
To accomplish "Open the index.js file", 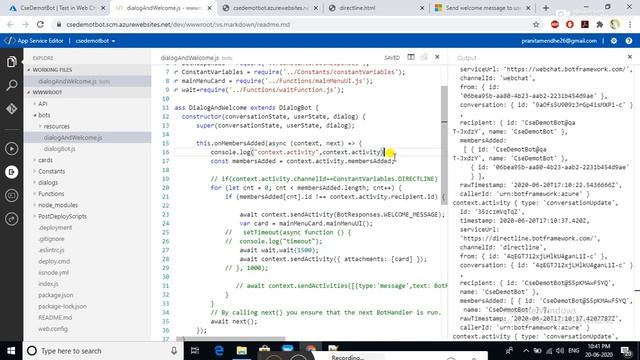I will [x=48, y=284].
